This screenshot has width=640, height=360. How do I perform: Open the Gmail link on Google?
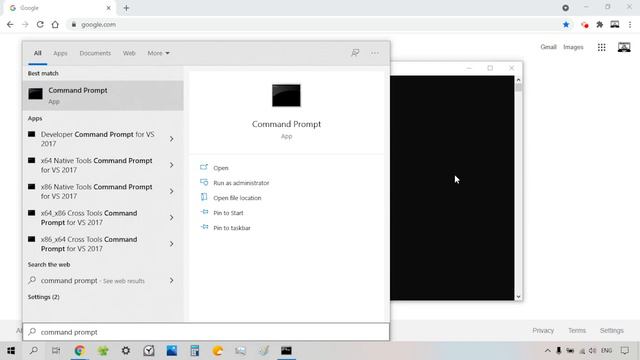[x=548, y=47]
